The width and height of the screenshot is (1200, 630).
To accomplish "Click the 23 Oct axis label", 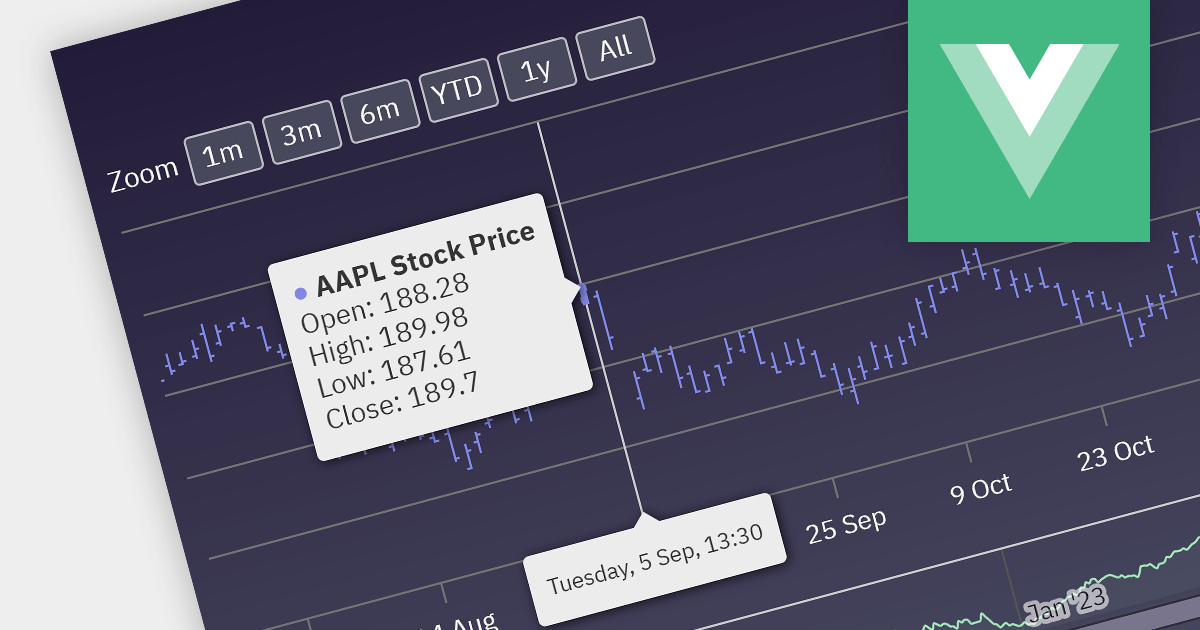I will (x=1115, y=453).
